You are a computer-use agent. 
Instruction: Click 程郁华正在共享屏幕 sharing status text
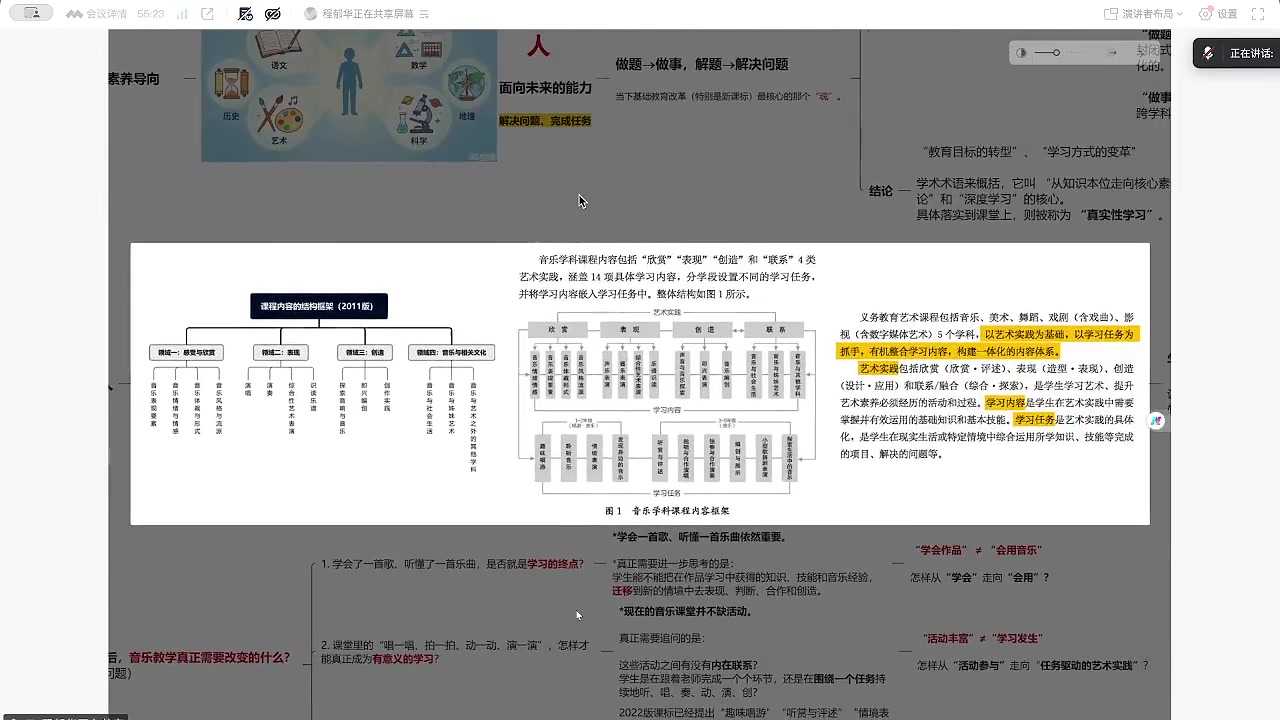tap(368, 14)
